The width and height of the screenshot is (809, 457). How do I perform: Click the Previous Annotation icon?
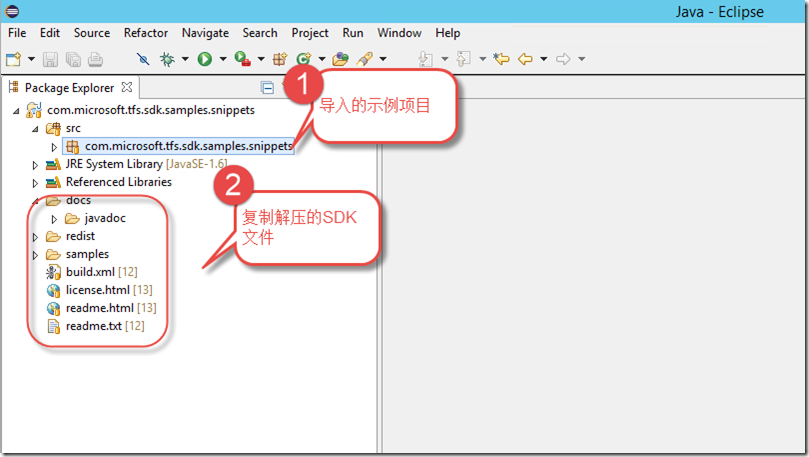click(x=463, y=59)
